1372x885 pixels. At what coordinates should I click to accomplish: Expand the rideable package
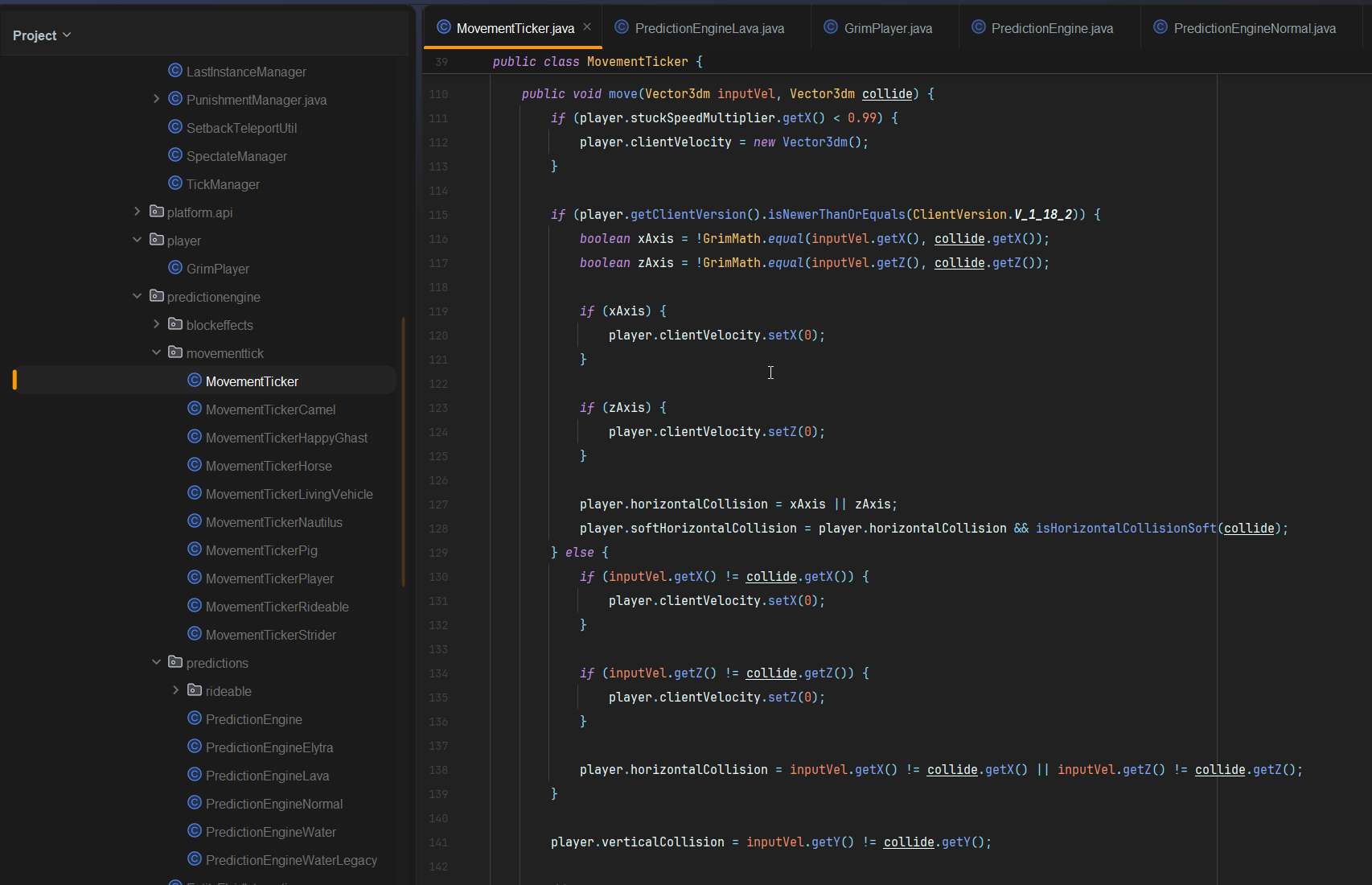[x=175, y=690]
